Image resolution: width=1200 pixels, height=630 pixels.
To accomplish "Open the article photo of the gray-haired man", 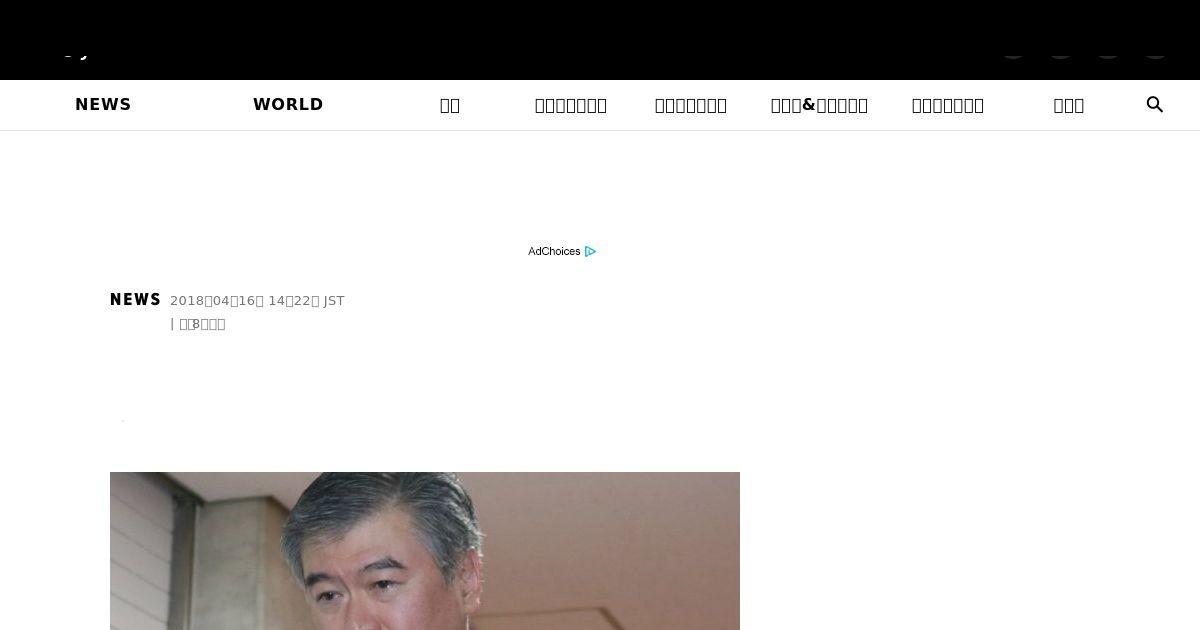I will [425, 551].
